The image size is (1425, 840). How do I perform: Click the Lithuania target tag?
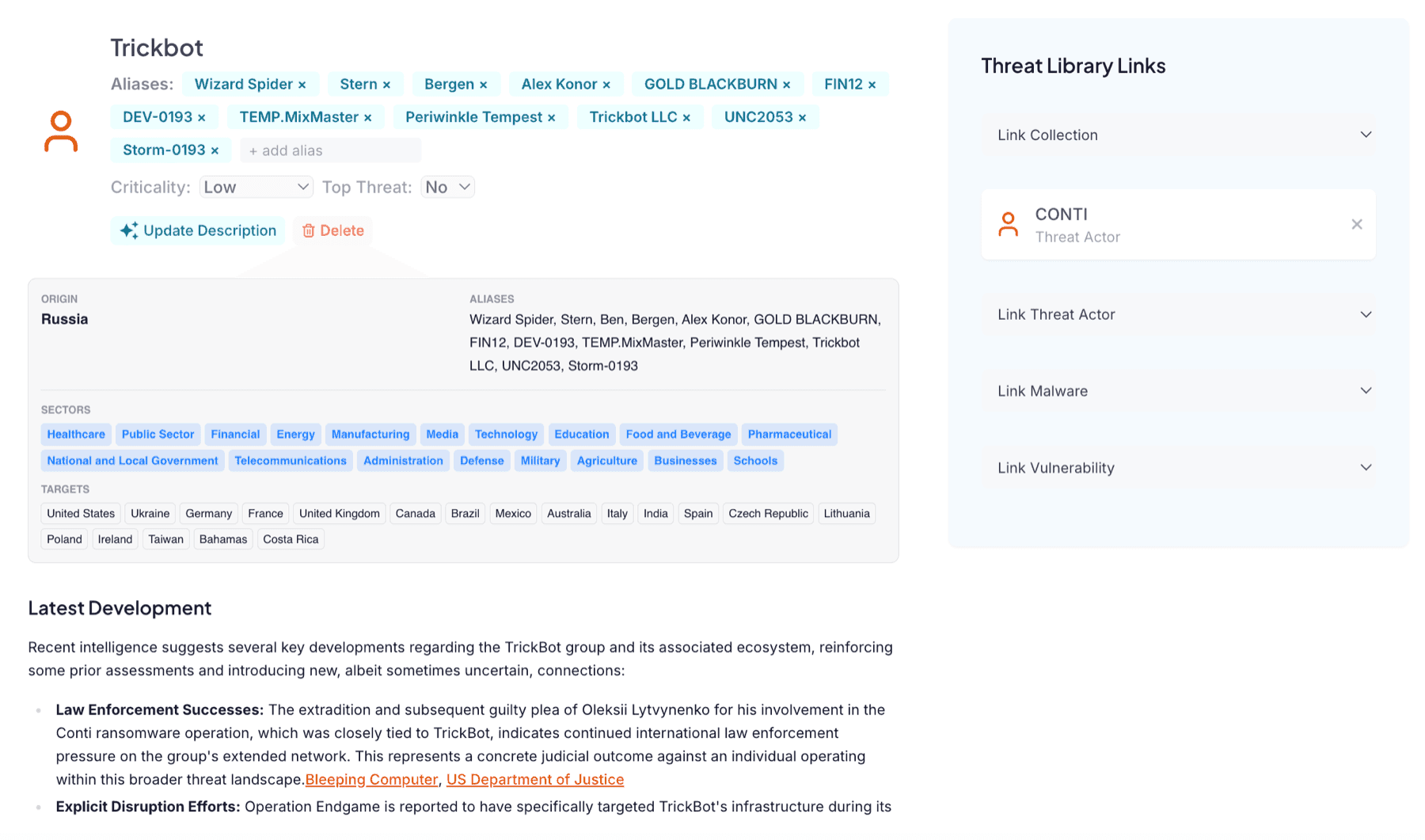tap(846, 514)
